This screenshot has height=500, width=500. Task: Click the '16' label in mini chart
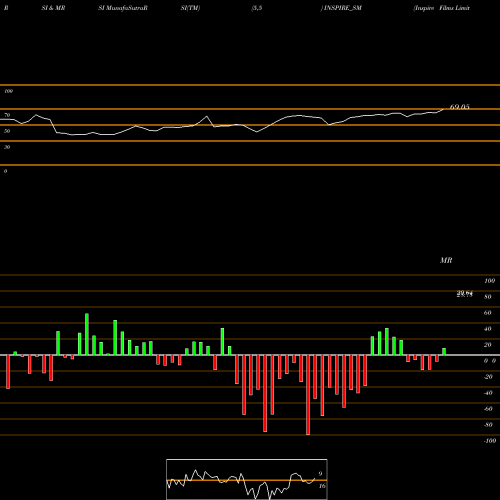(x=322, y=486)
